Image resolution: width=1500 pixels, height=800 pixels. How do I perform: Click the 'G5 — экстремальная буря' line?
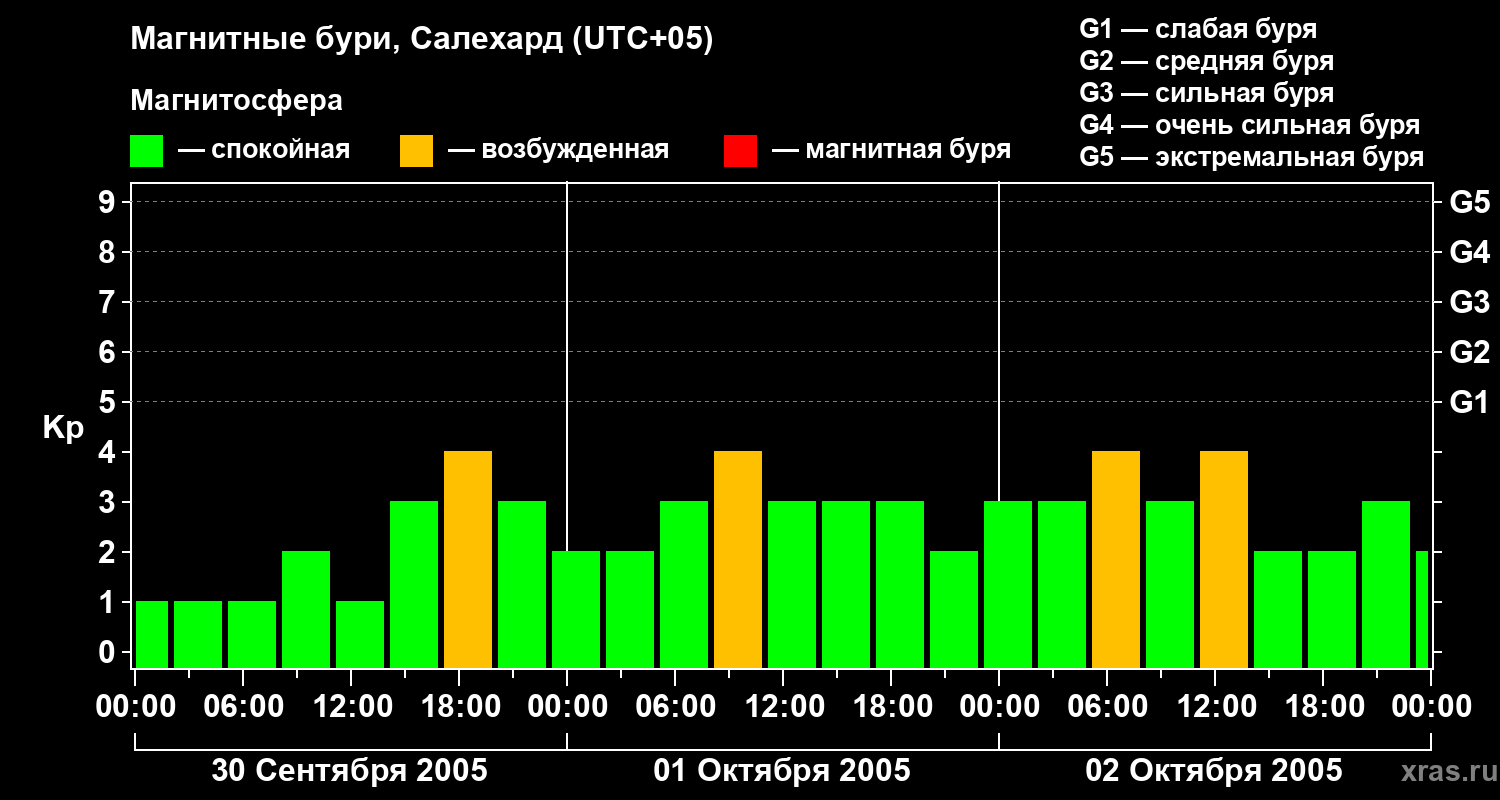click(1252, 157)
